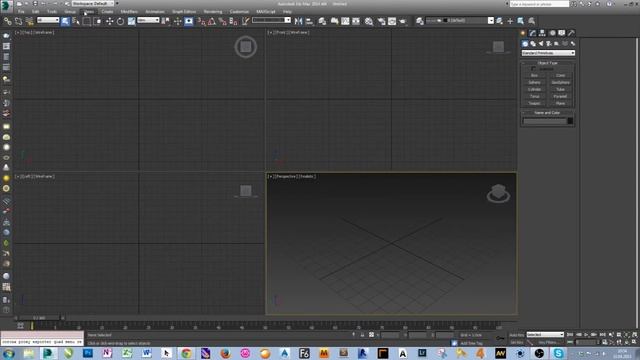Enable the AutoGrid checkbox

click(x=533, y=69)
